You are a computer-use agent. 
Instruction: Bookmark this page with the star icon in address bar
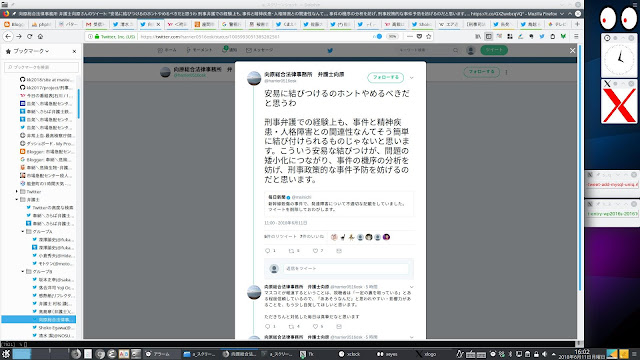(x=429, y=36)
